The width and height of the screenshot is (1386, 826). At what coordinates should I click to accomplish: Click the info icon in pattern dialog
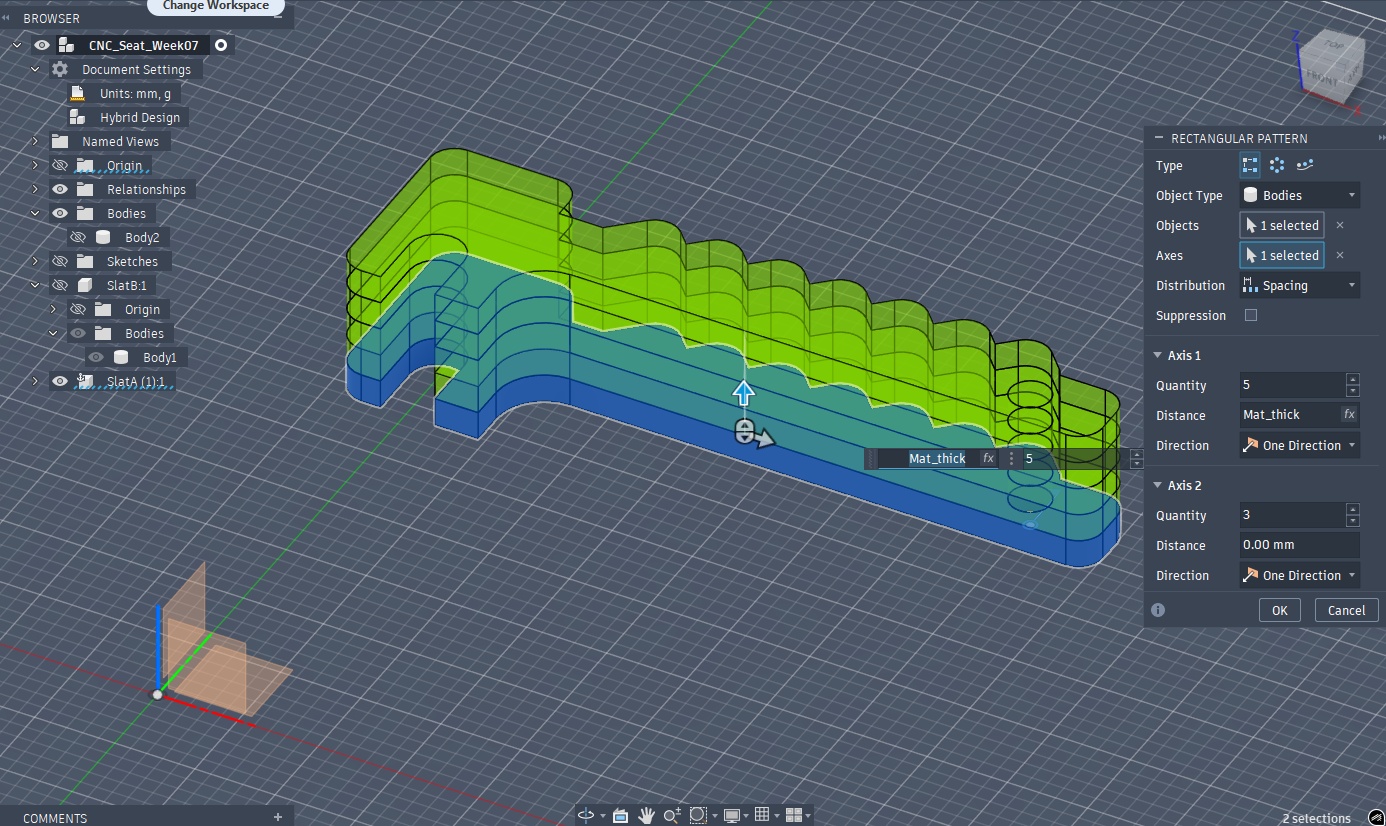pyautogui.click(x=1158, y=610)
